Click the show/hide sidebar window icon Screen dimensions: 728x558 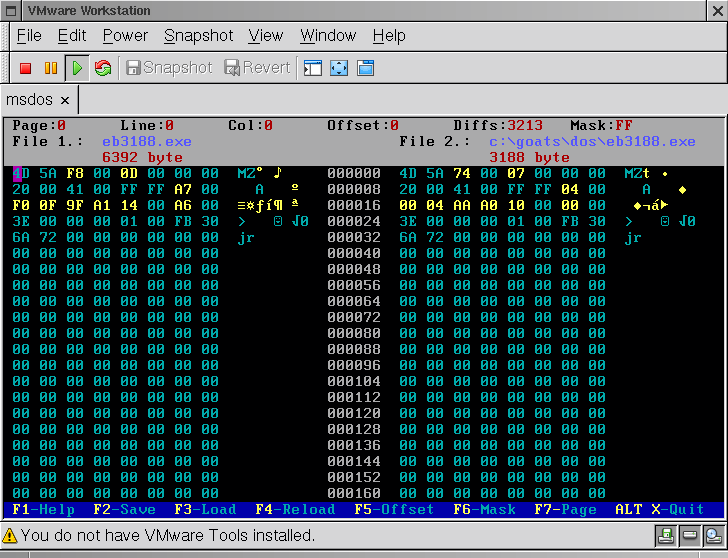(x=313, y=68)
